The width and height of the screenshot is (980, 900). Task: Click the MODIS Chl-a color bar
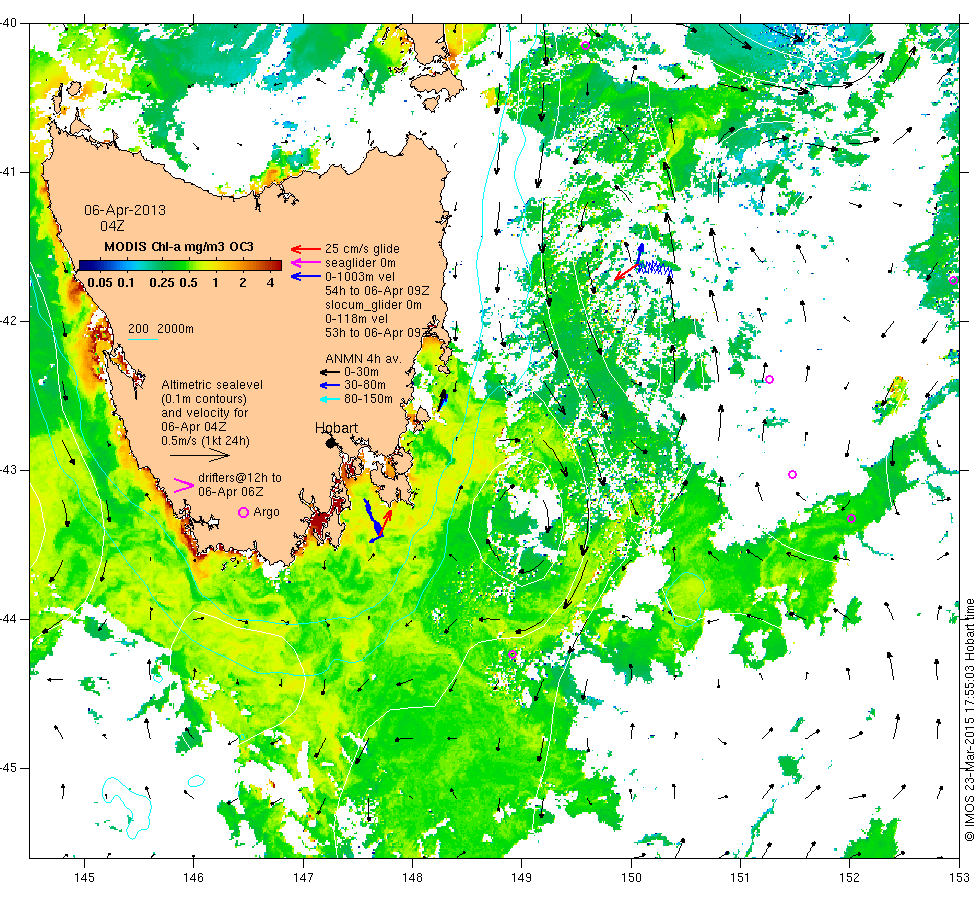click(x=180, y=265)
